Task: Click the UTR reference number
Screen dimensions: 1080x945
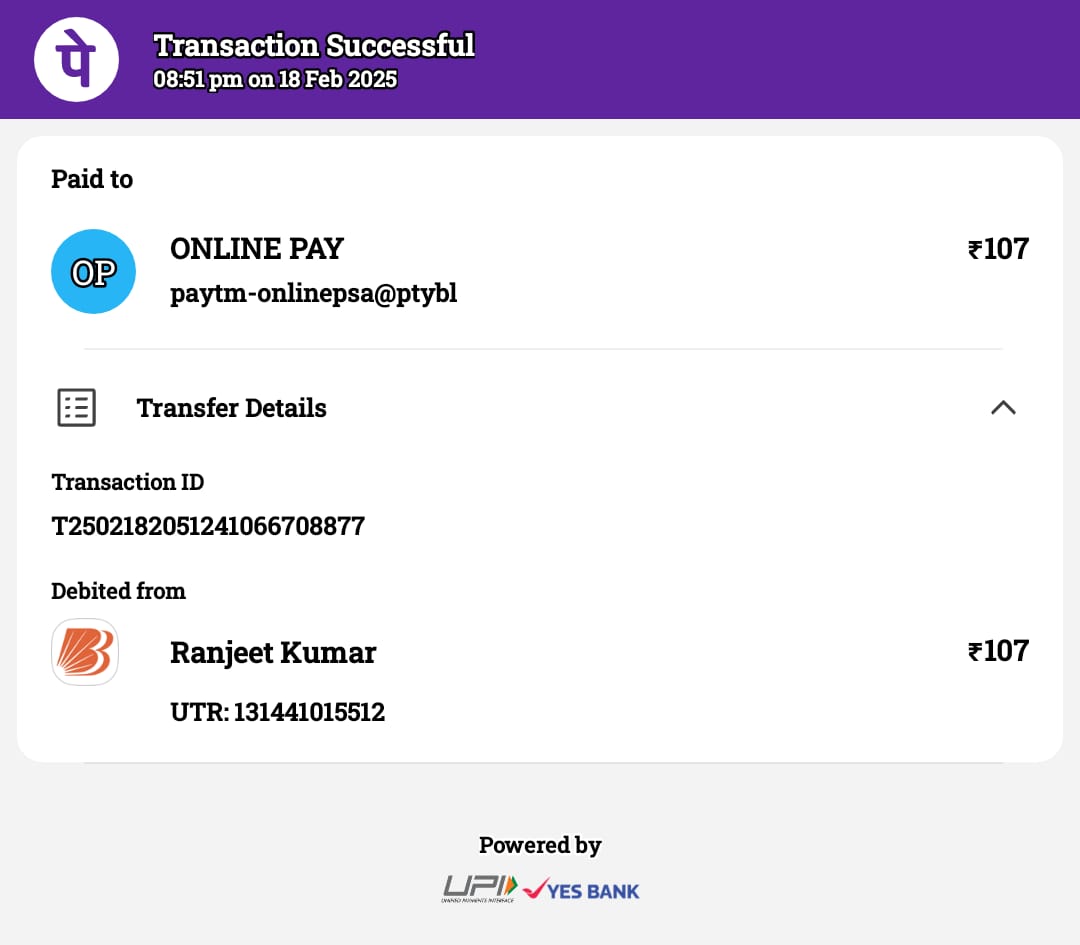Action: 277,712
